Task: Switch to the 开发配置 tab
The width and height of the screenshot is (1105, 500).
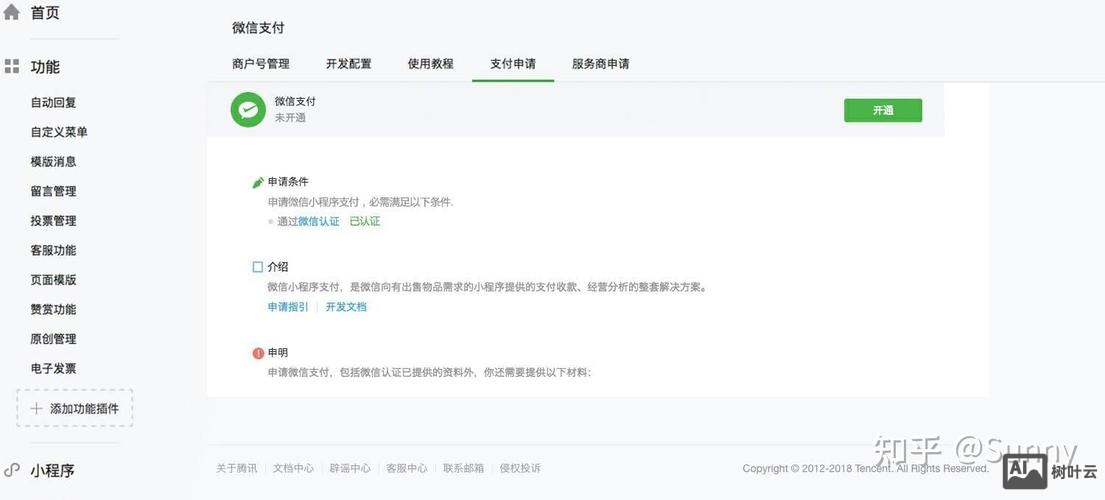Action: pos(349,64)
